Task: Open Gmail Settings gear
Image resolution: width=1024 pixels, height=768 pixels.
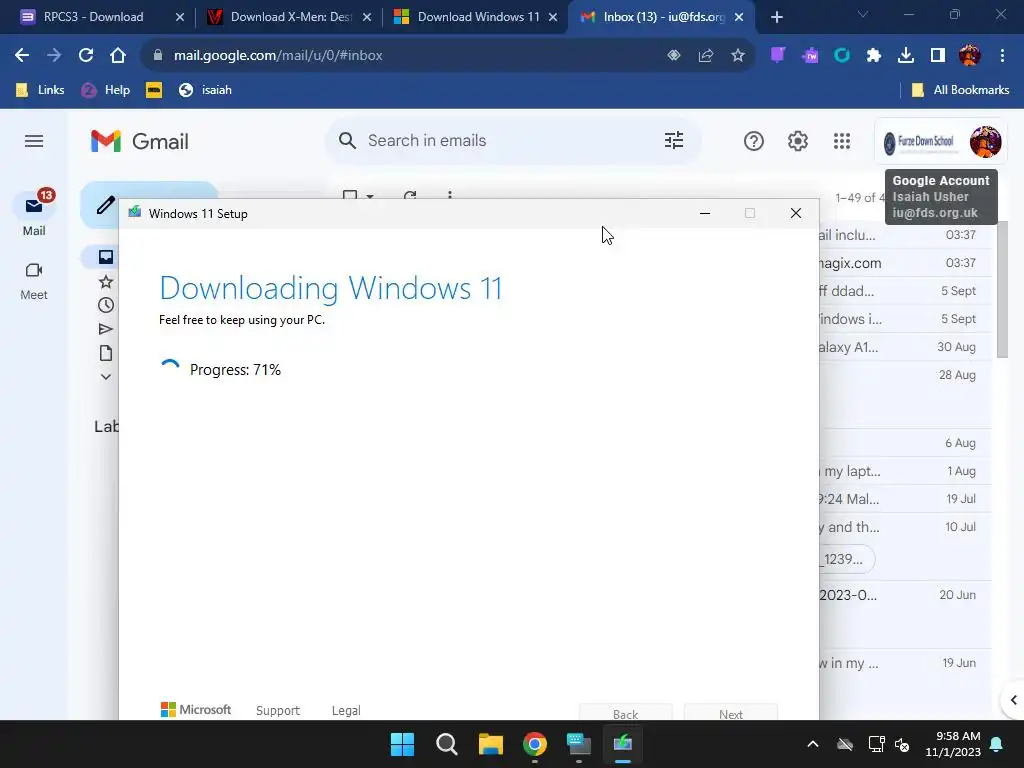Action: tap(797, 141)
